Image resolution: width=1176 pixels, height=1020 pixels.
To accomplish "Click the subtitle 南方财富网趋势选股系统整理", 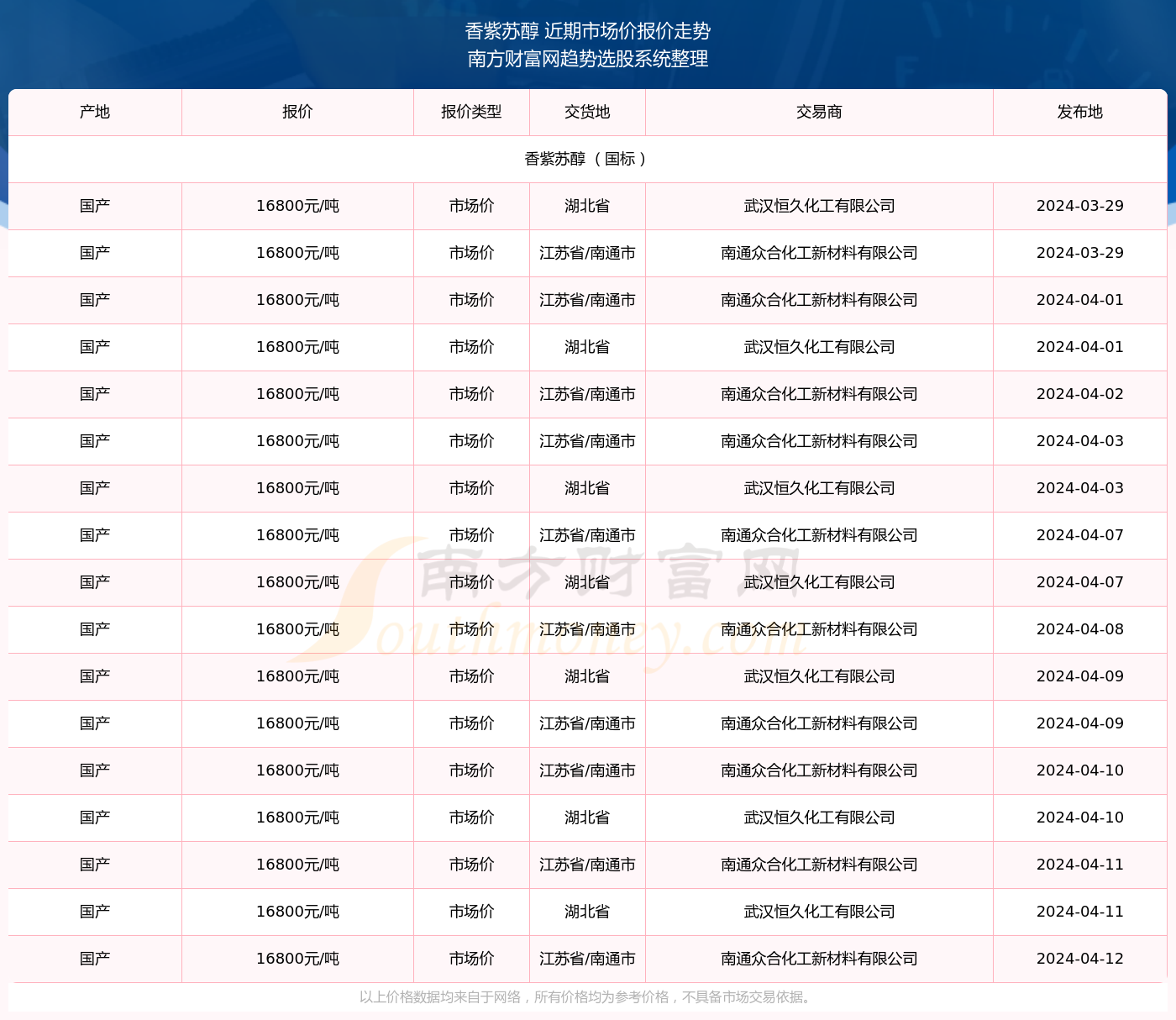I will pyautogui.click(x=588, y=59).
